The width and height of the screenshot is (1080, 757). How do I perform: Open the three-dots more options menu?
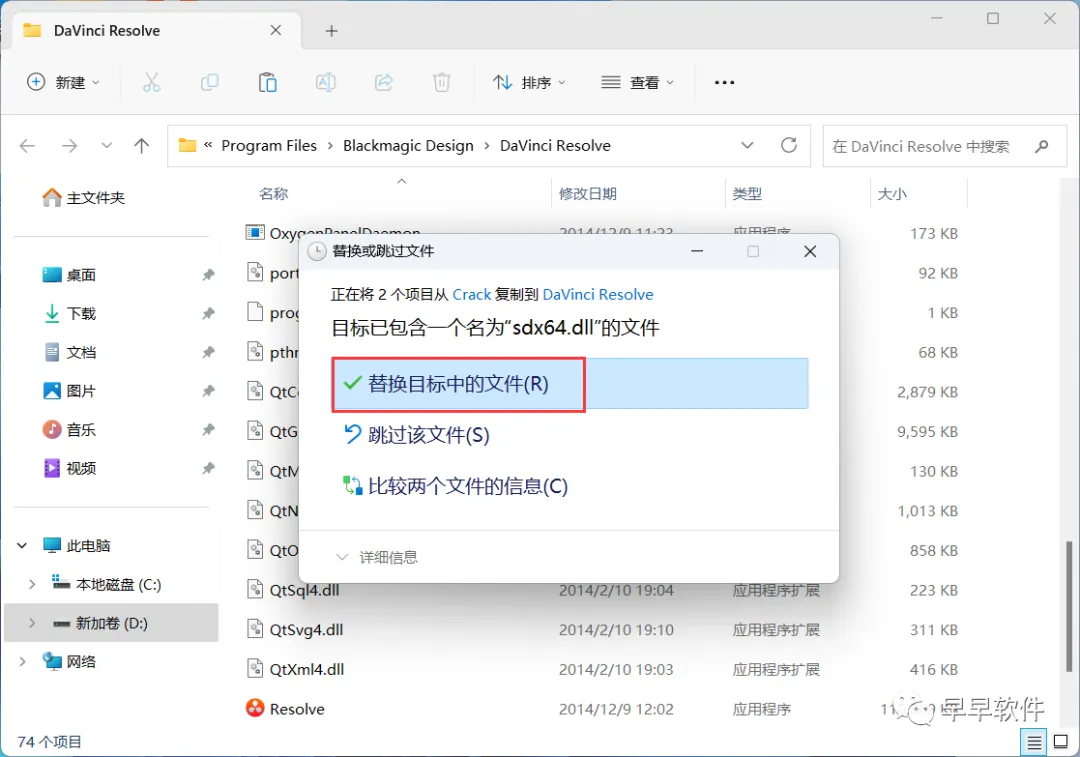click(x=724, y=83)
